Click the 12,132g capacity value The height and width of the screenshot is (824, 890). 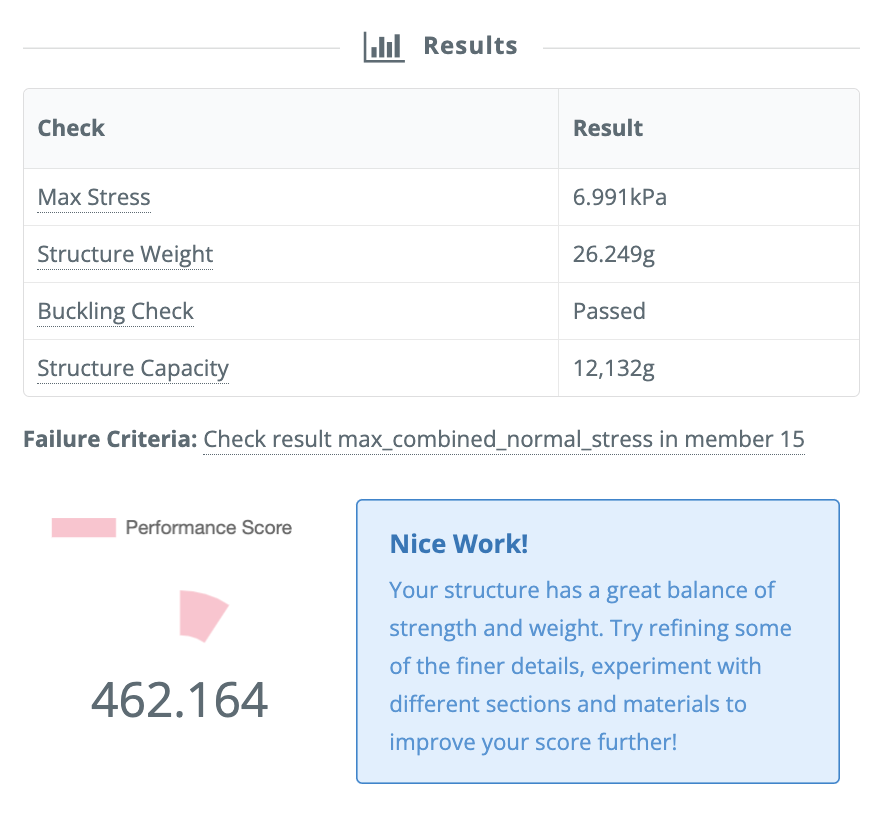pyautogui.click(x=613, y=368)
